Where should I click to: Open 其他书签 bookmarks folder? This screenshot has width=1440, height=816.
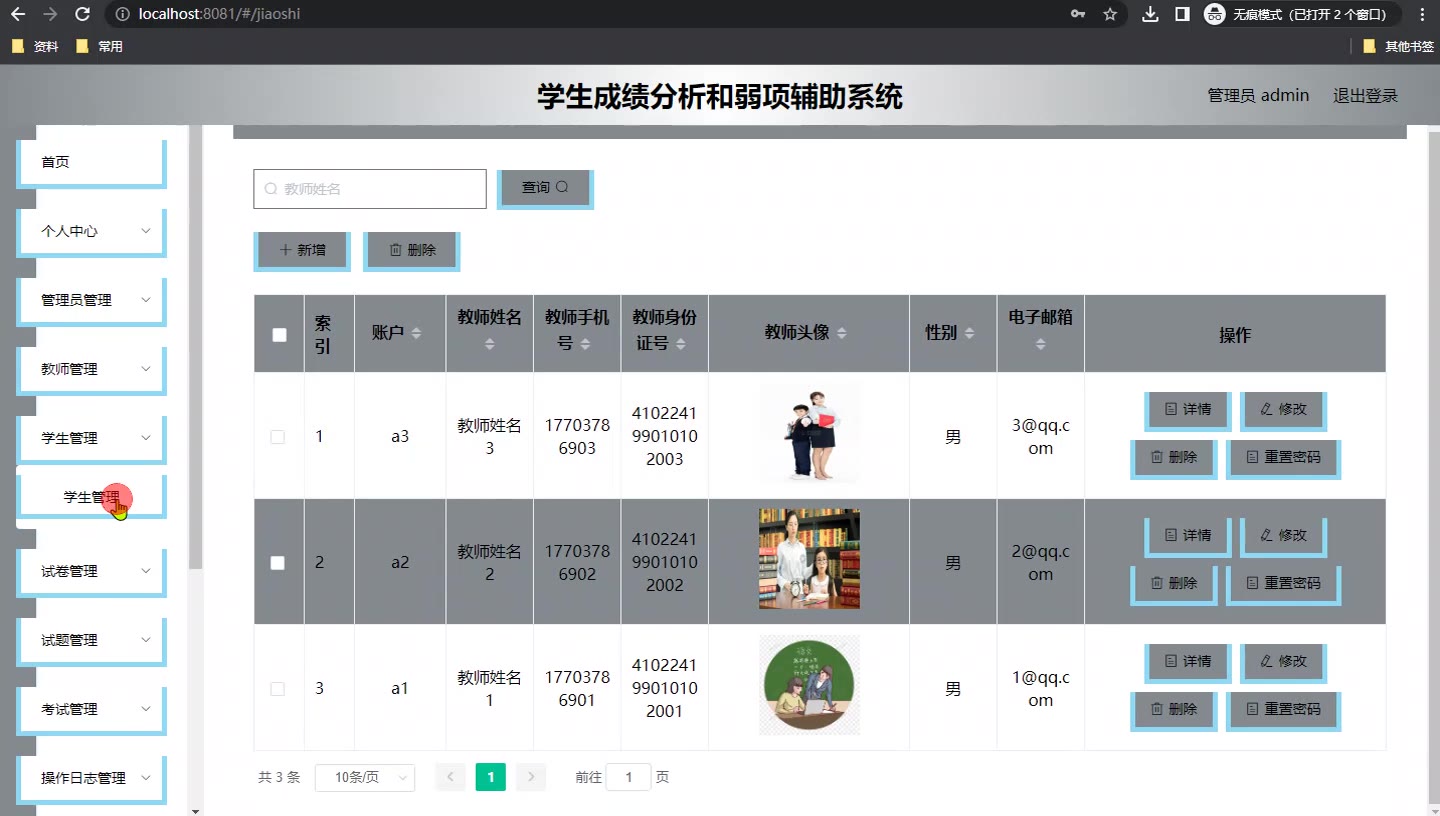1398,46
